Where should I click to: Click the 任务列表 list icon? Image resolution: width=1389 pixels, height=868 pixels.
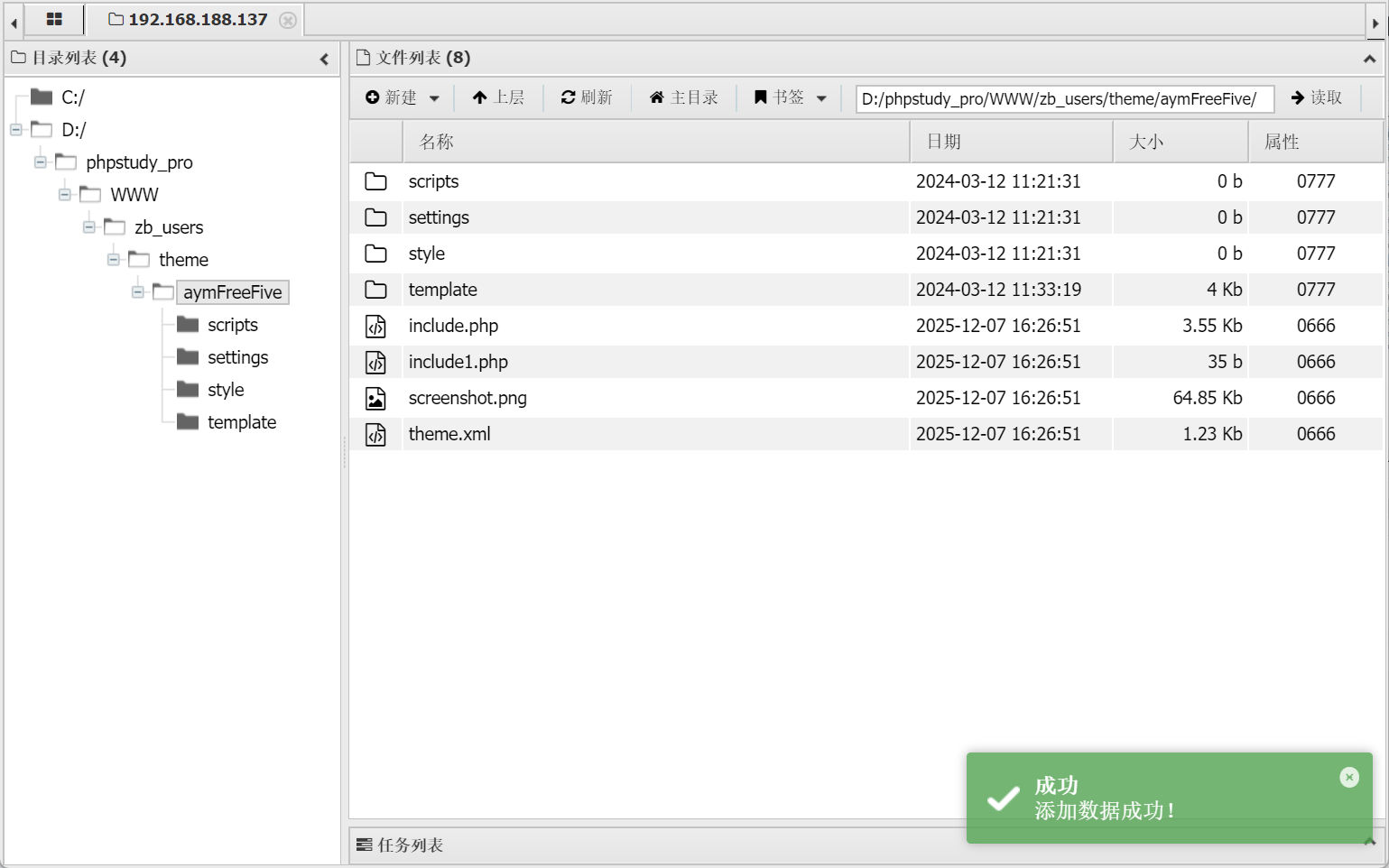coord(364,845)
